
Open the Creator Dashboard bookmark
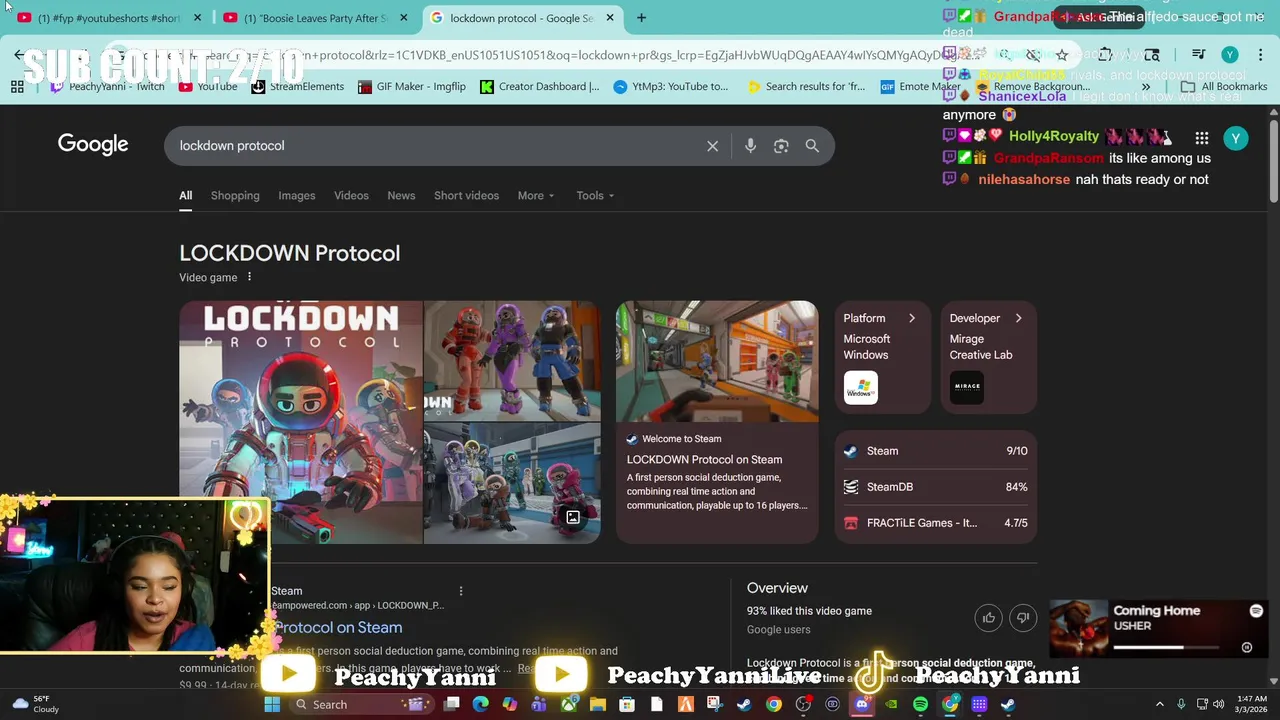(x=539, y=87)
